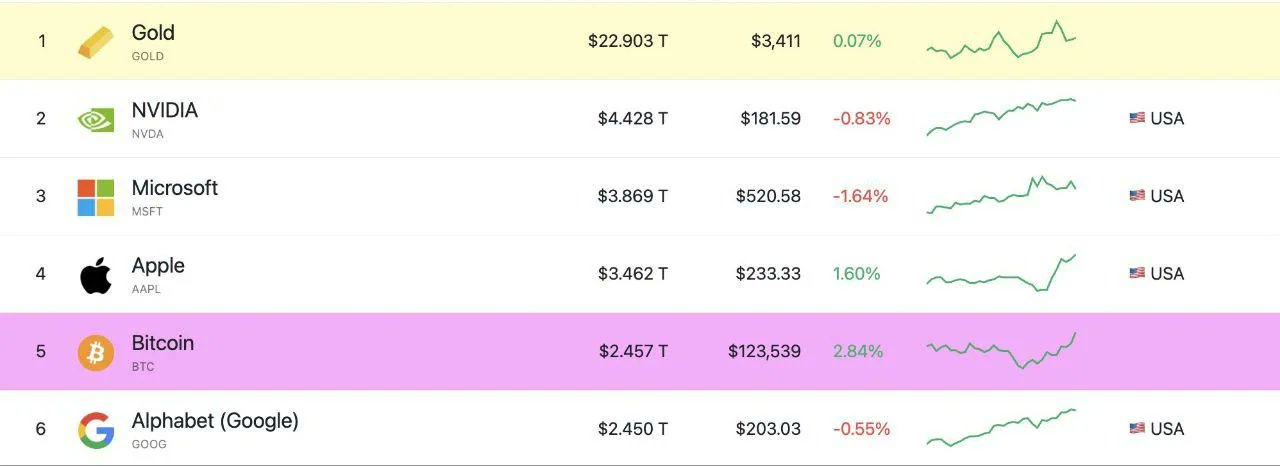This screenshot has width=1280, height=466.
Task: View the Microsoft price sparkline chart
Action: [x=1001, y=195]
